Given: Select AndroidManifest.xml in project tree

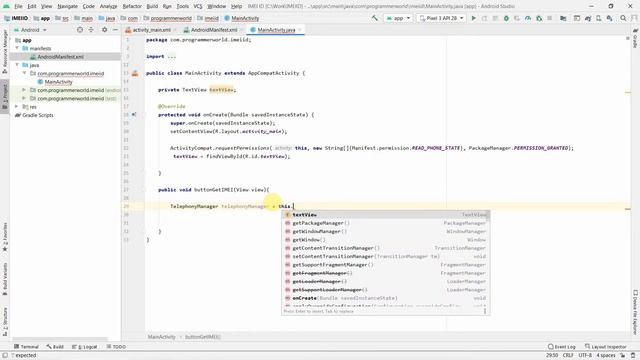Looking at the screenshot, I should coord(60,57).
